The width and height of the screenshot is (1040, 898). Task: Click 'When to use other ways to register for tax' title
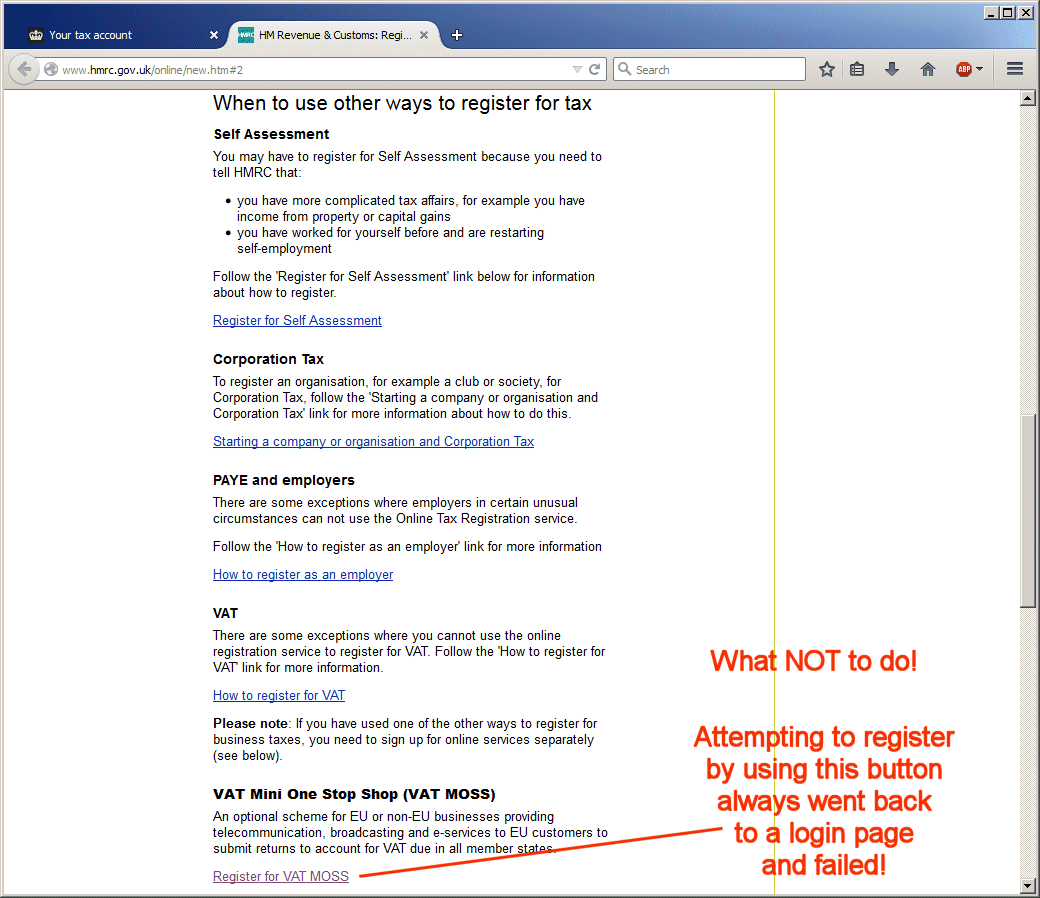402,103
